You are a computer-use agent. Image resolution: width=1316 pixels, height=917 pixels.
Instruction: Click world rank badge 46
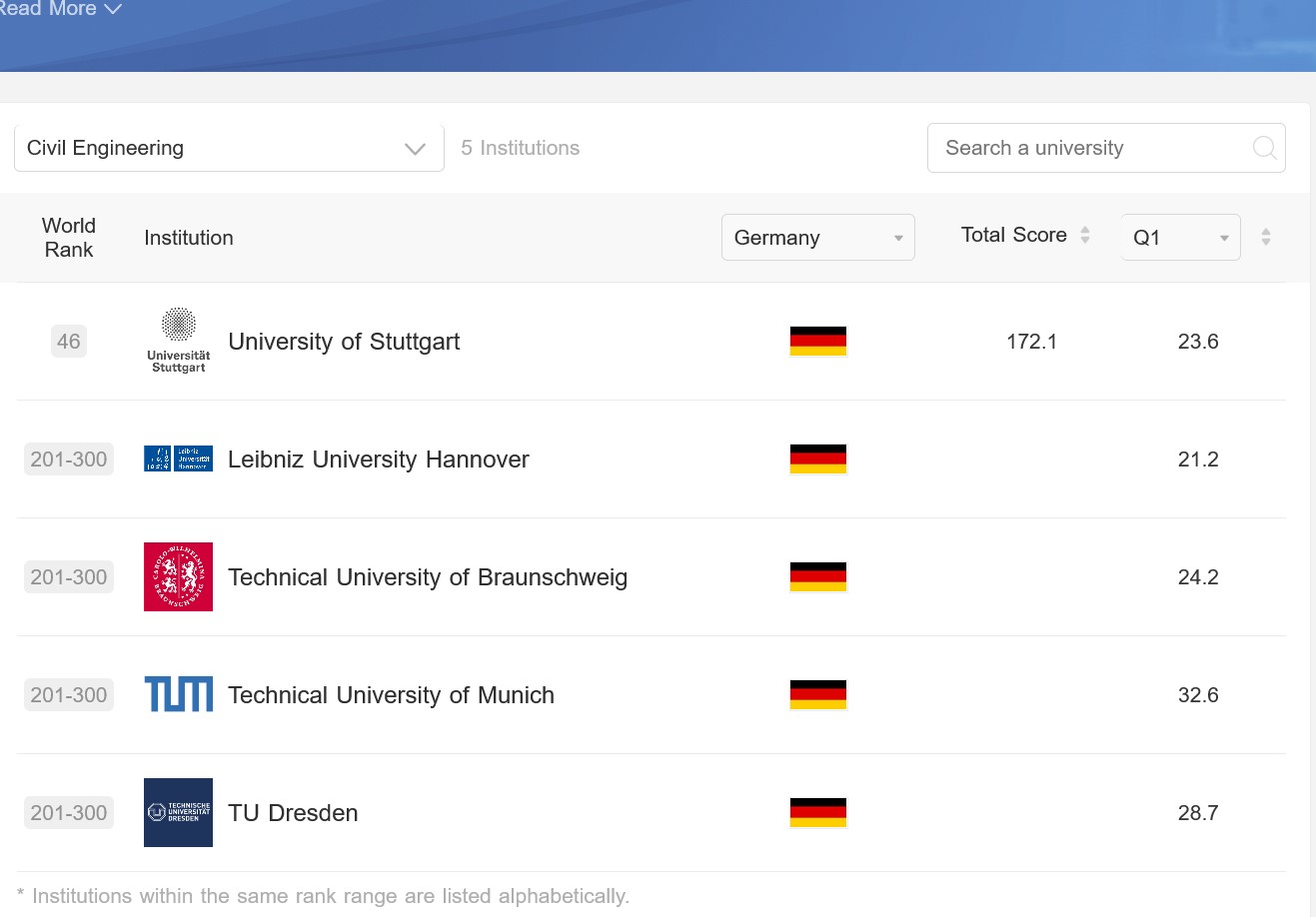tap(69, 342)
